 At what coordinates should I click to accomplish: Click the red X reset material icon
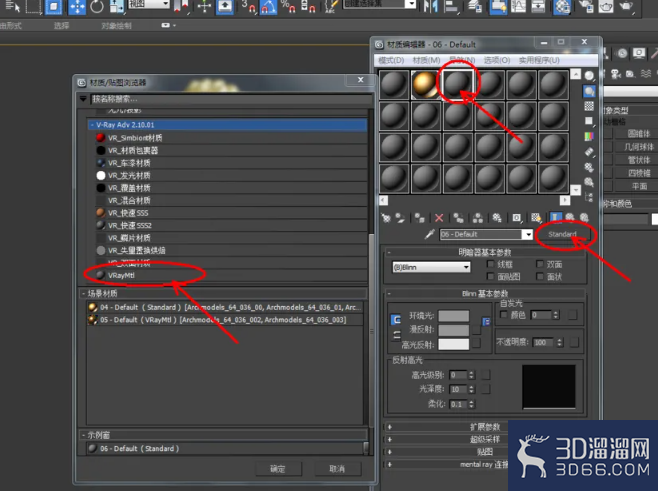tap(439, 218)
